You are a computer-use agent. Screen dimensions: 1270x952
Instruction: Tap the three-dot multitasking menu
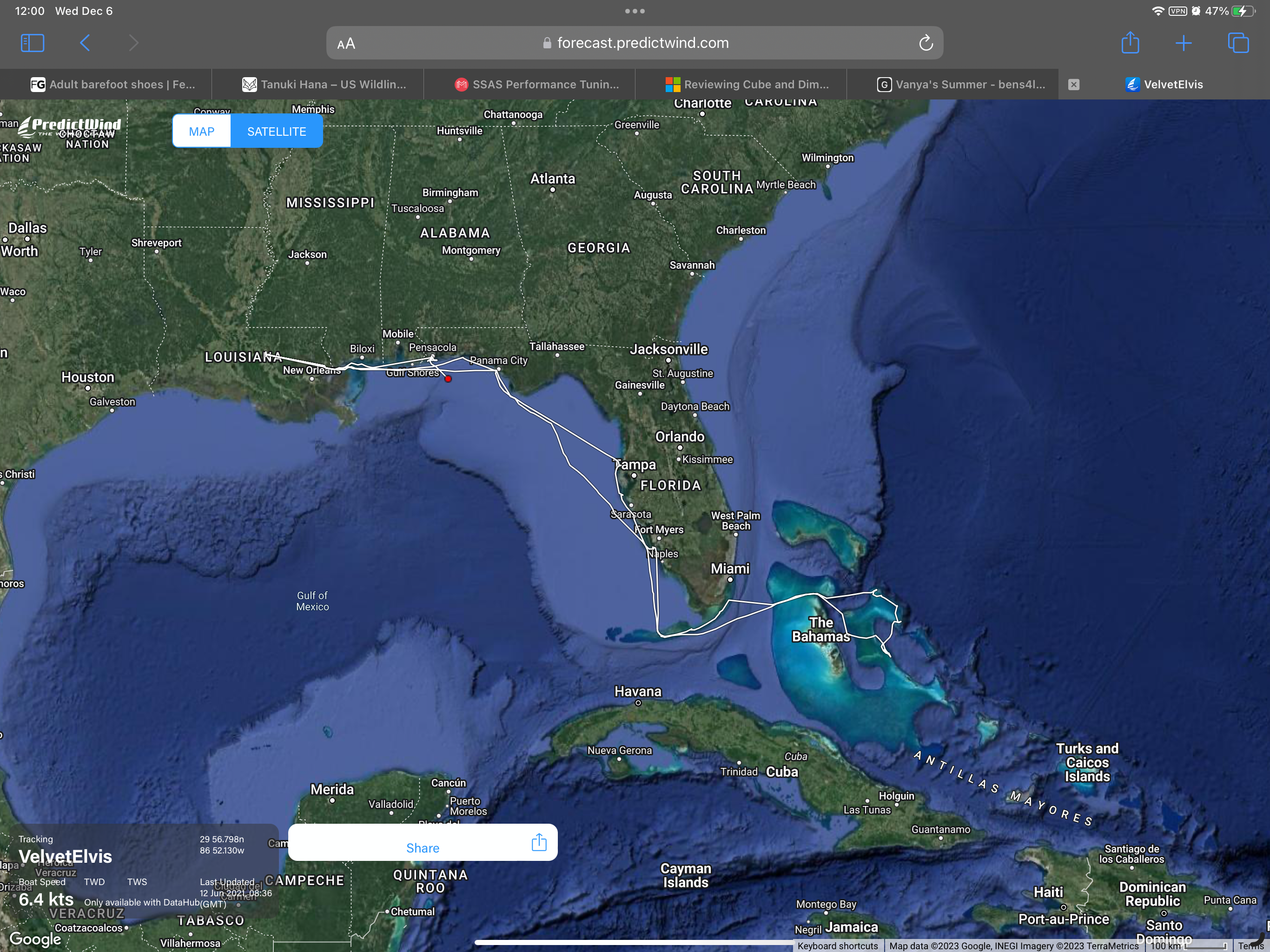pos(635,11)
